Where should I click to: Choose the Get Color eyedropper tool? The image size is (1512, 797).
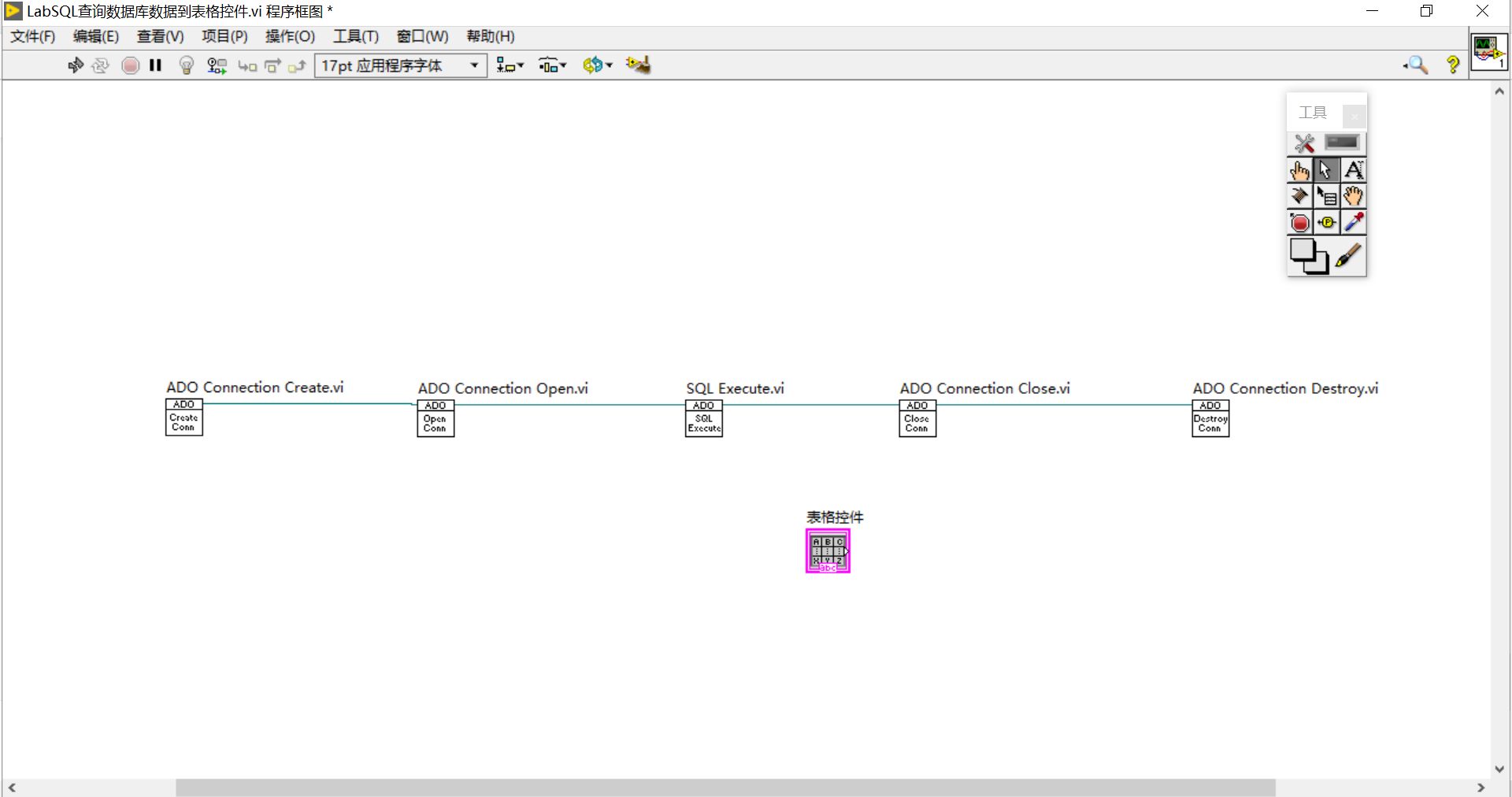click(1354, 223)
